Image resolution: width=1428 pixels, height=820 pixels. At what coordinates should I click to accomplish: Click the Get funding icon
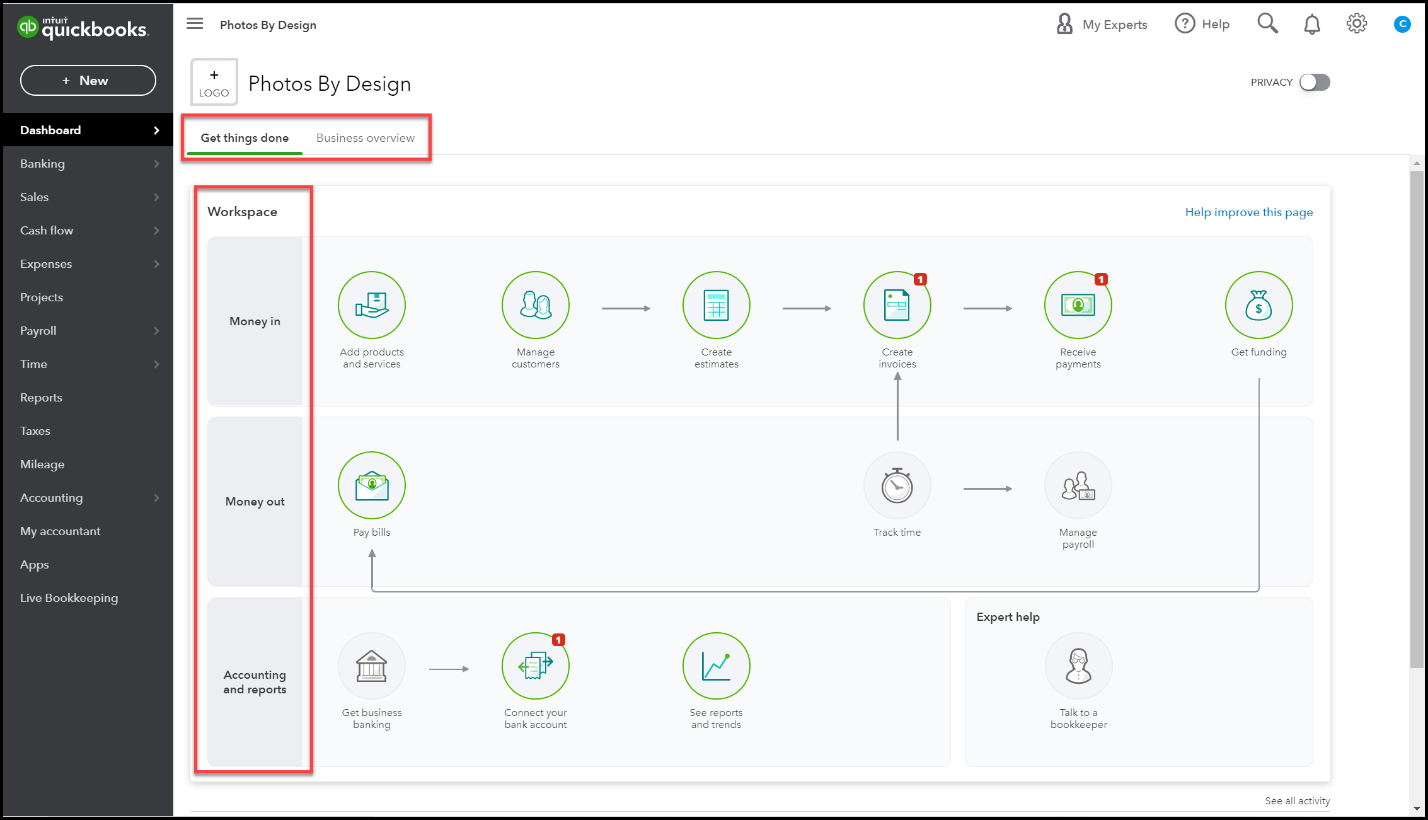pos(1259,305)
